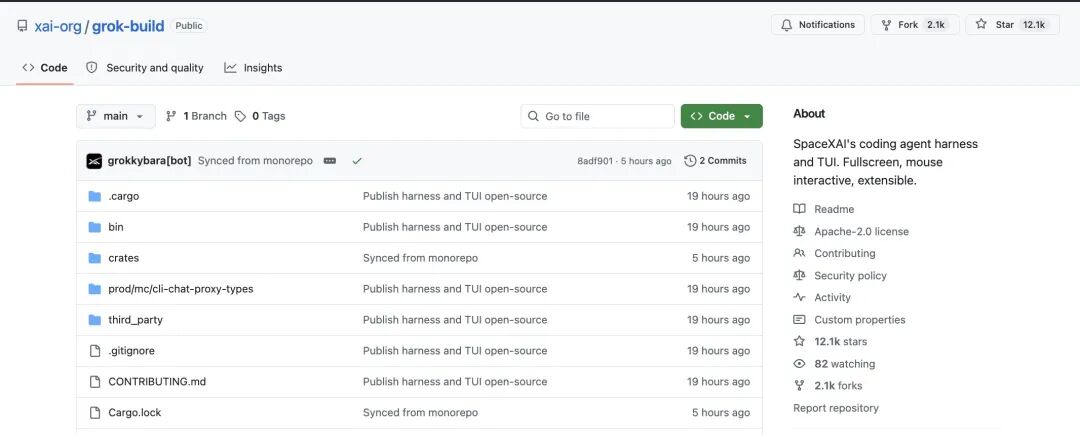Screen dimensions: 1080x435
Task: Click the Readme book icon
Action: click(x=799, y=209)
